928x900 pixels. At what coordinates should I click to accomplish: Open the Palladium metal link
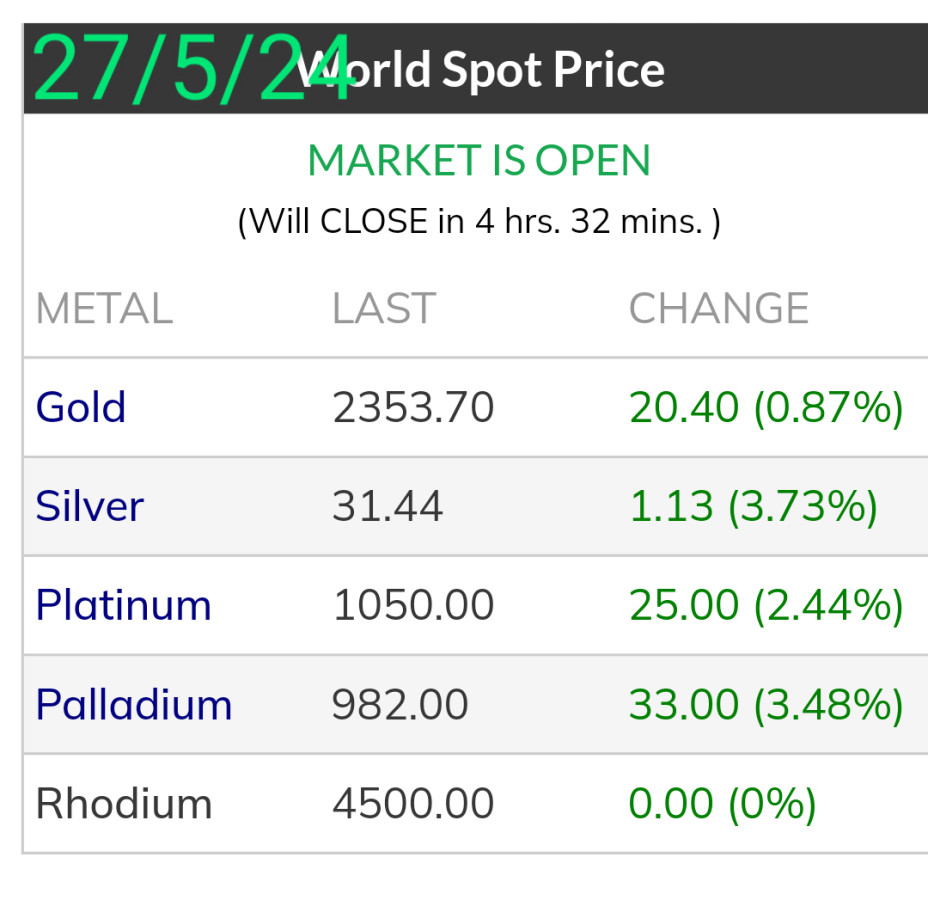[x=134, y=704]
